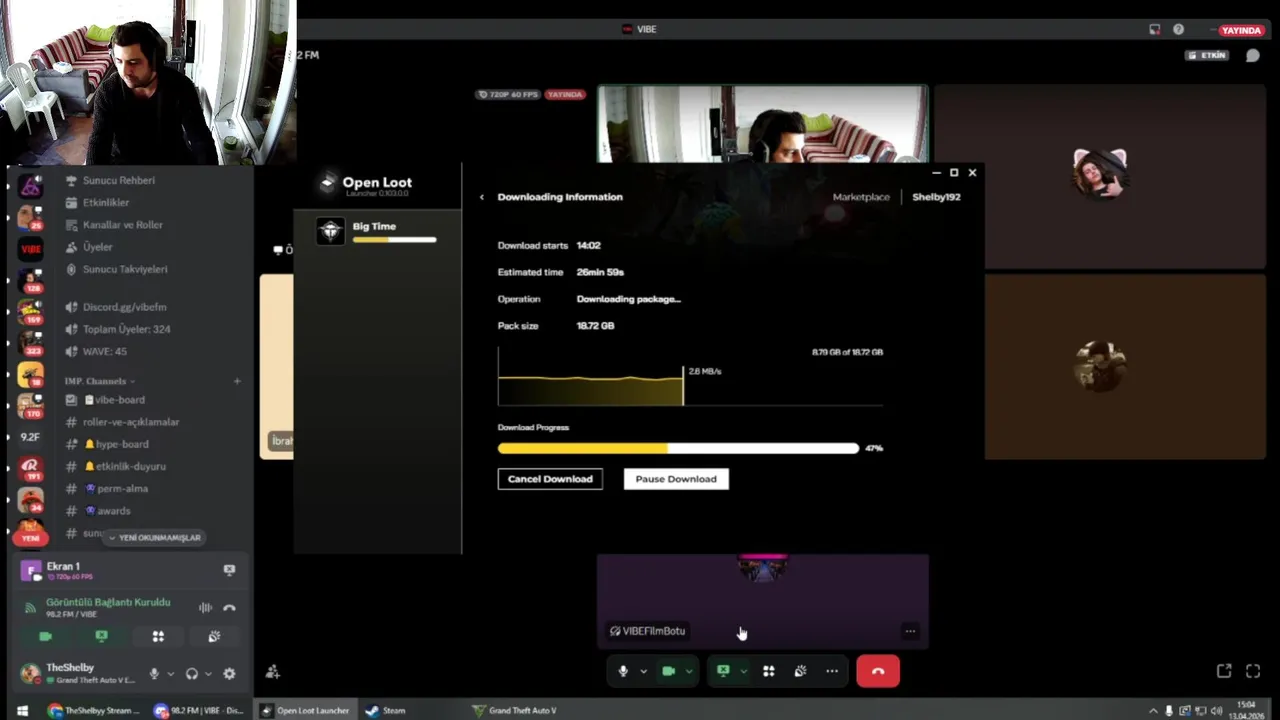Image resolution: width=1280 pixels, height=720 pixels.
Task: Open input device chevron in user panel
Action: pyautogui.click(x=170, y=674)
